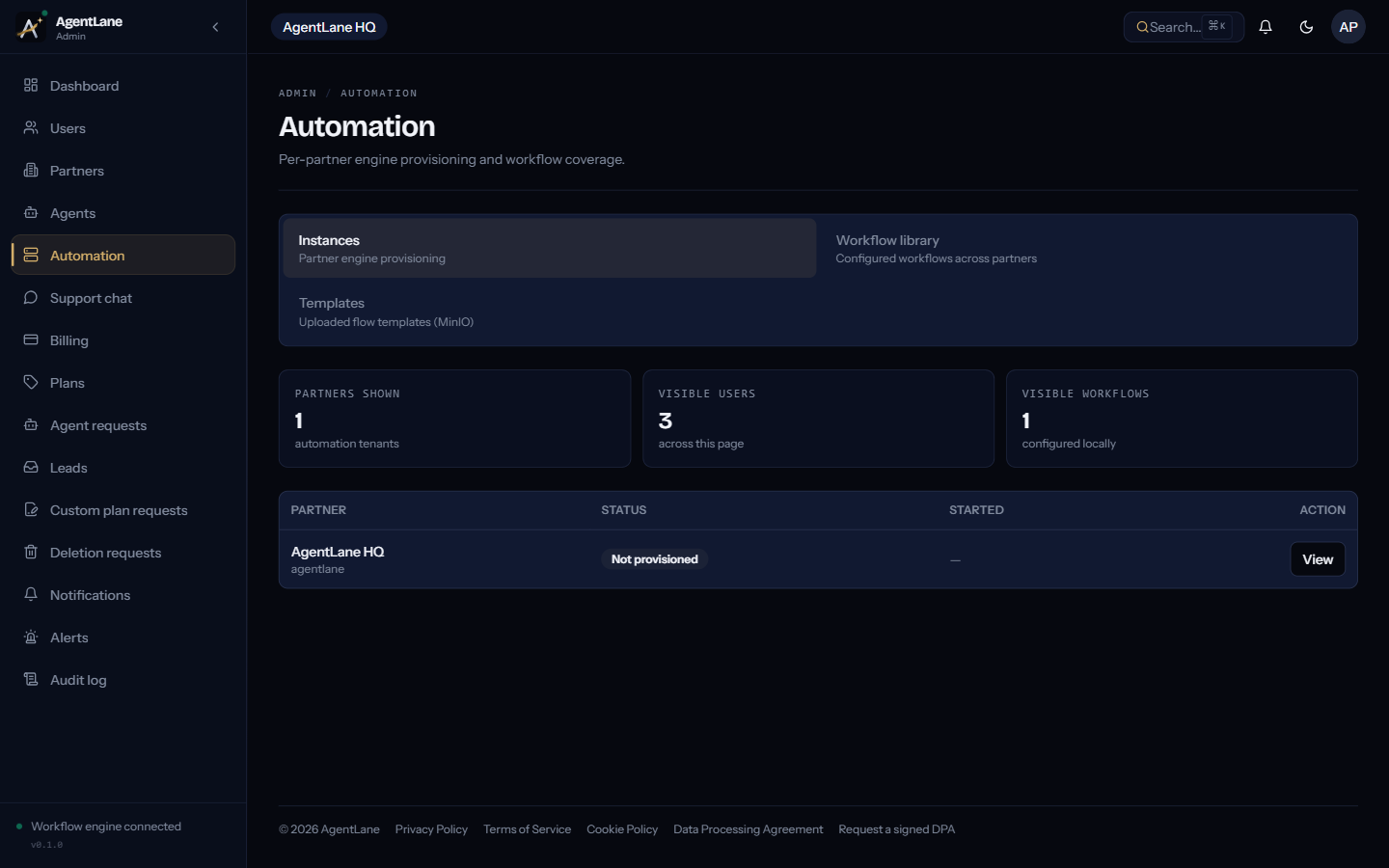Open the Search field
This screenshot has height=868, width=1389.
coord(1184,27)
